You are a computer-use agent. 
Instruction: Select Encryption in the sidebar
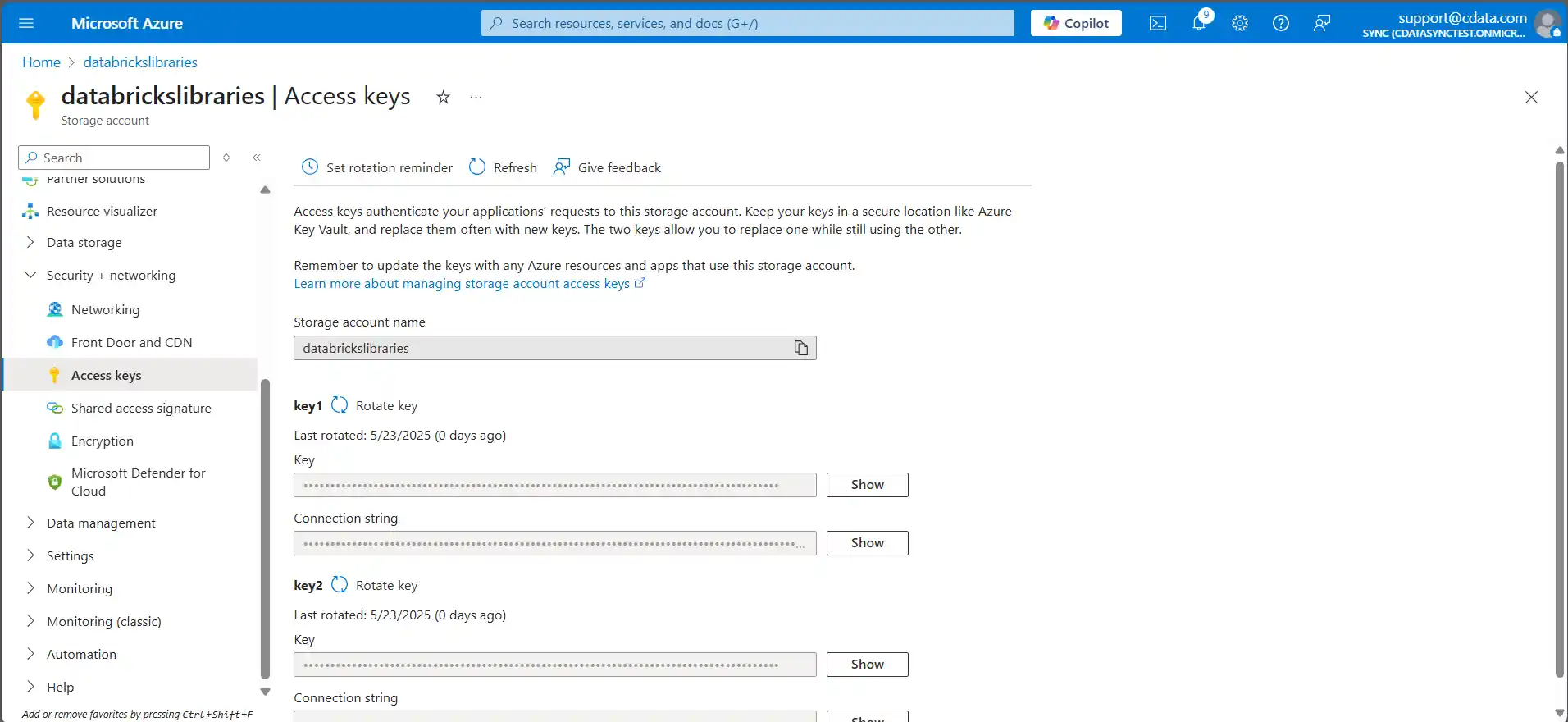[x=103, y=441]
